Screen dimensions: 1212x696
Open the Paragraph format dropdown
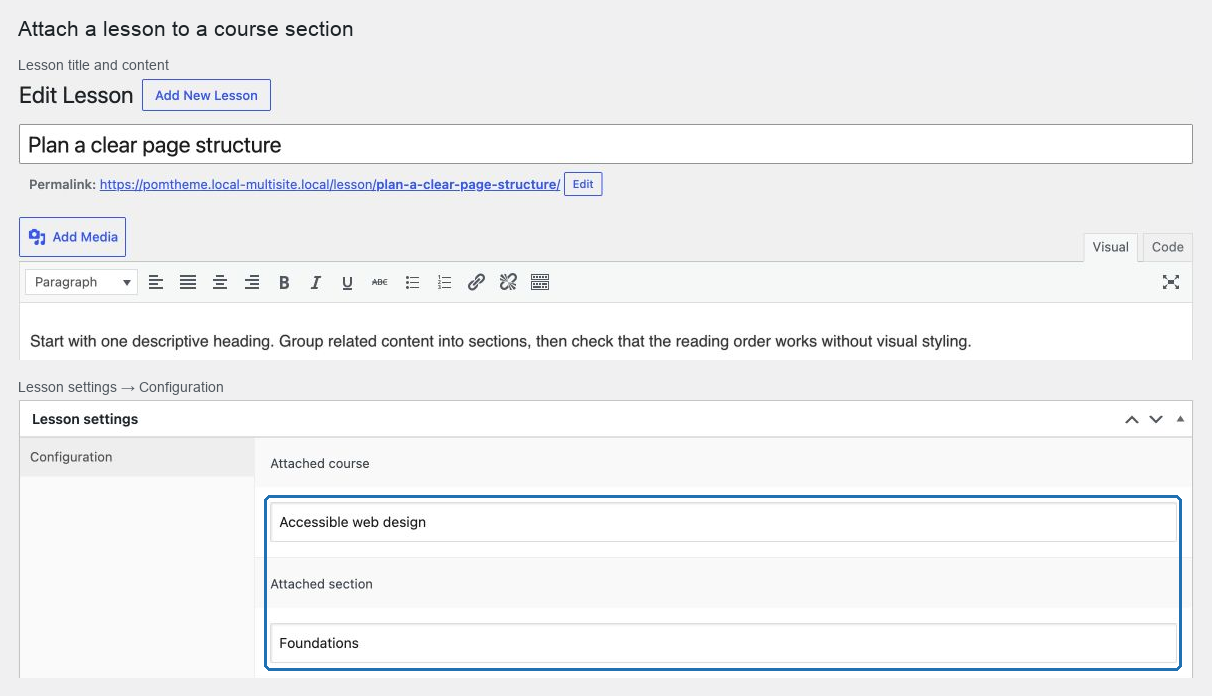point(81,282)
